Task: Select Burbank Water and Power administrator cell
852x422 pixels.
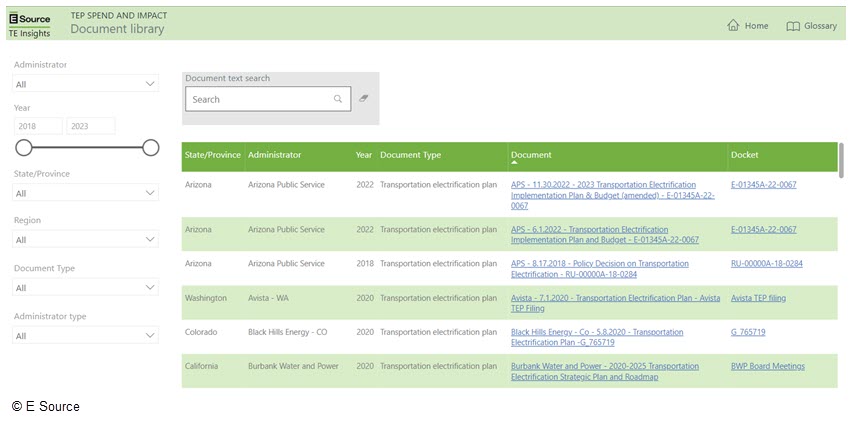Action: (293, 367)
